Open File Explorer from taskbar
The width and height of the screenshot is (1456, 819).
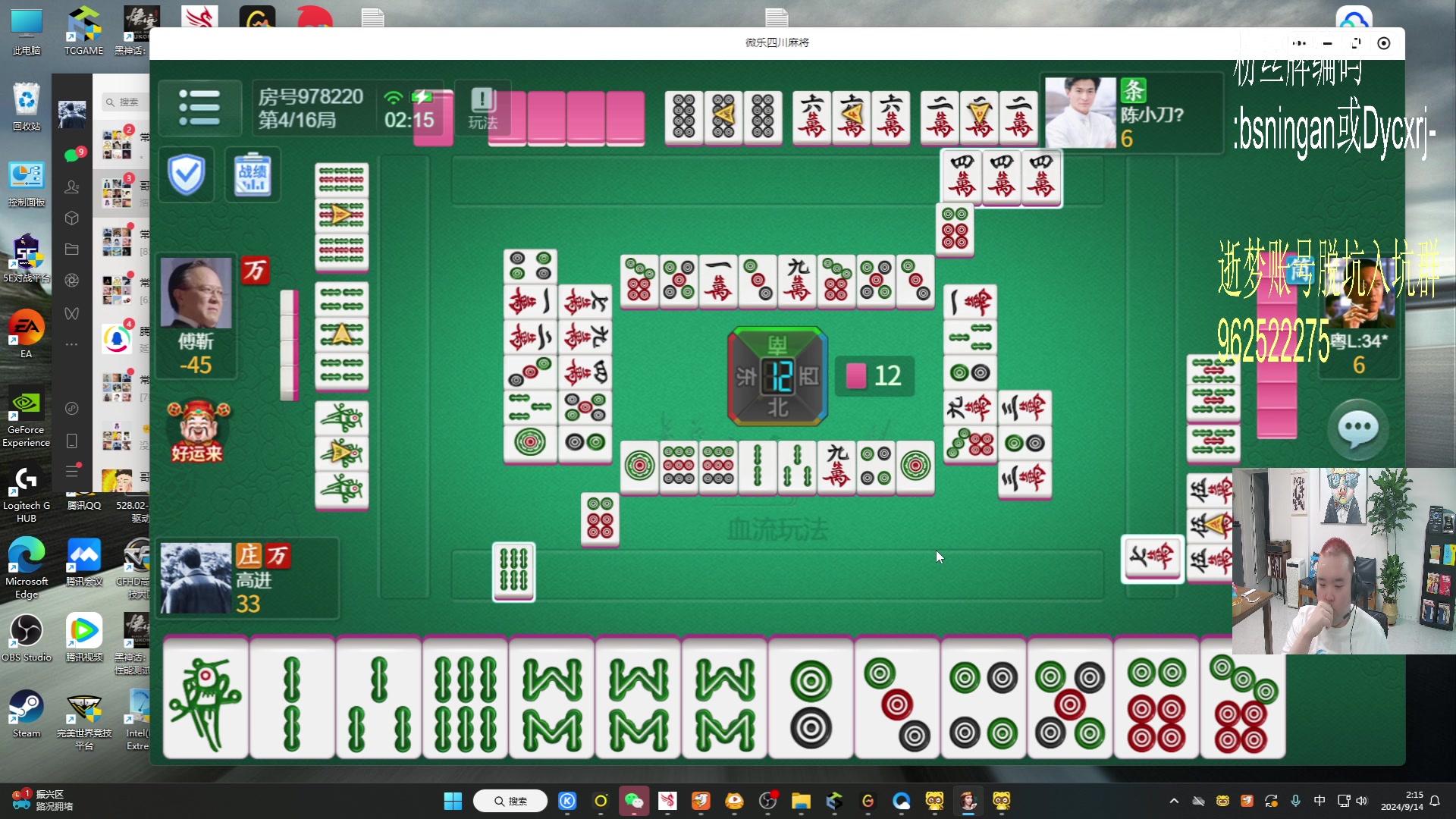coord(801,801)
